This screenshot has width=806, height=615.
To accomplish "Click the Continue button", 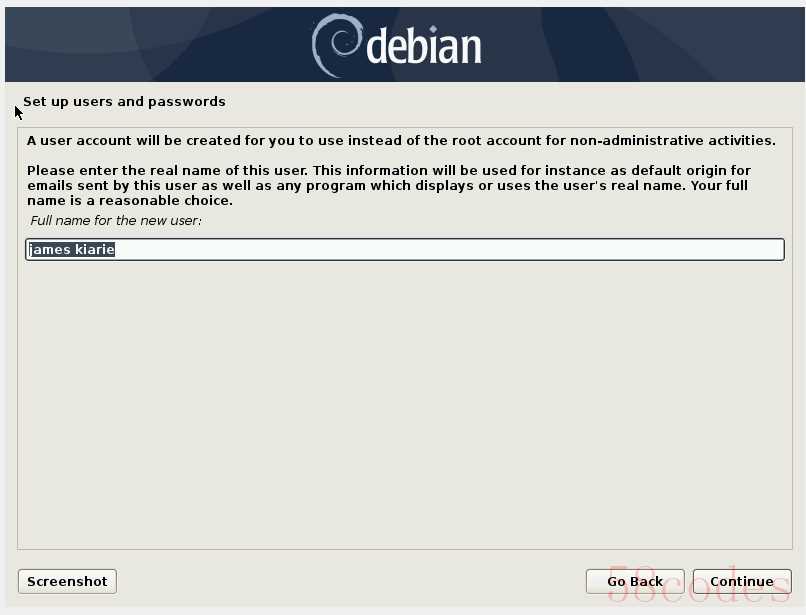I will [x=742, y=582].
